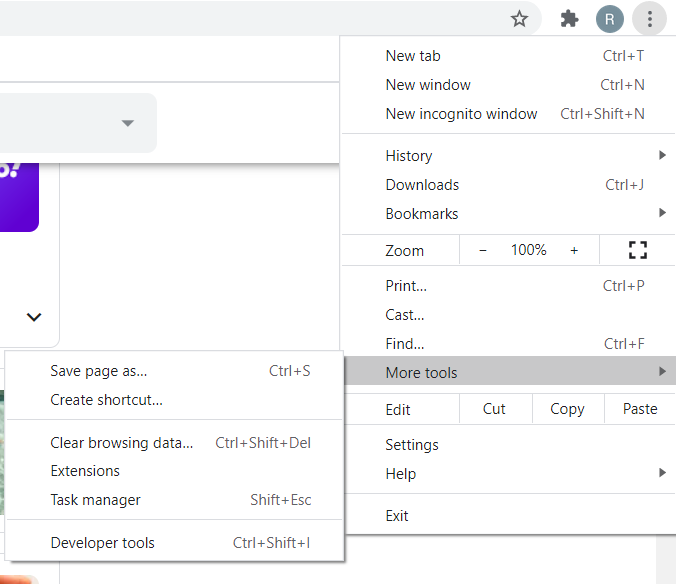Open Developer tools from submenu

(x=103, y=543)
